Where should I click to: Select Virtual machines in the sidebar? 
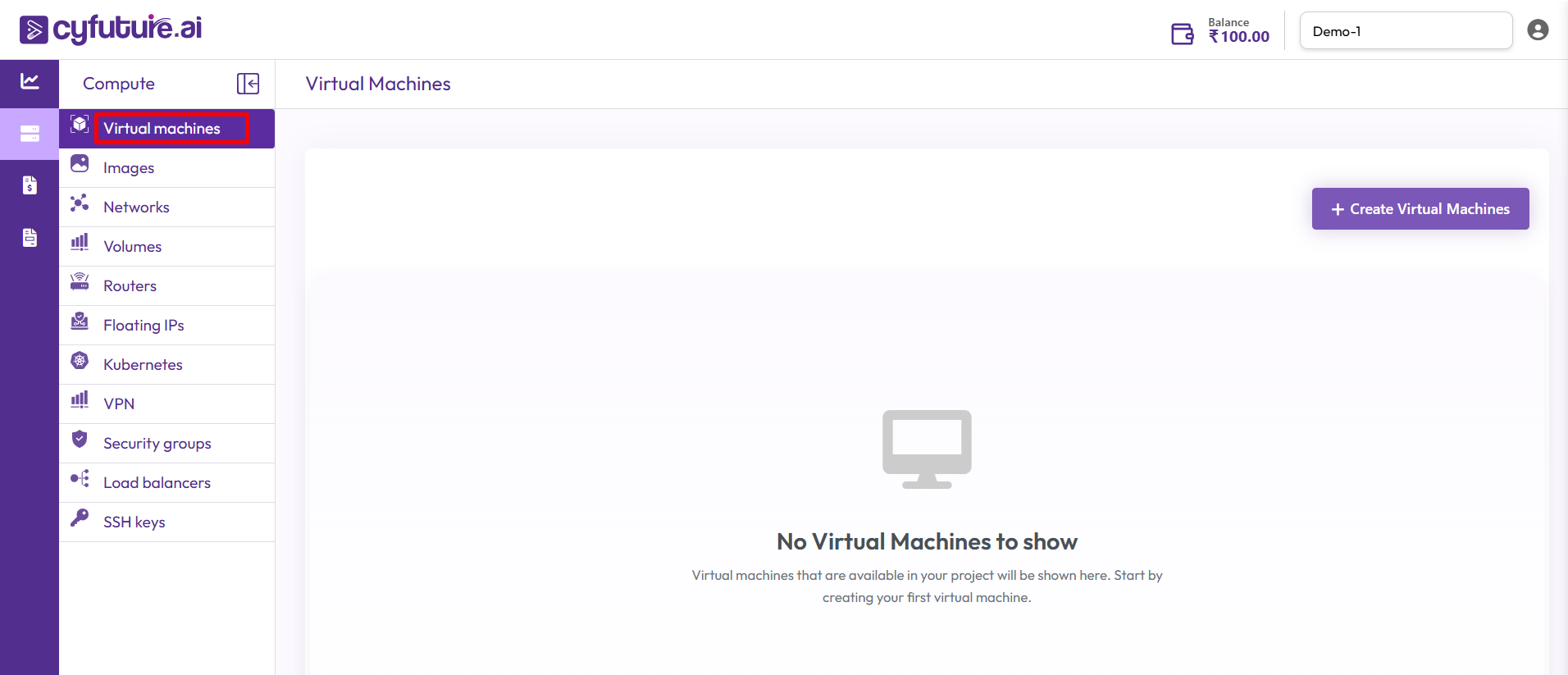tap(162, 129)
